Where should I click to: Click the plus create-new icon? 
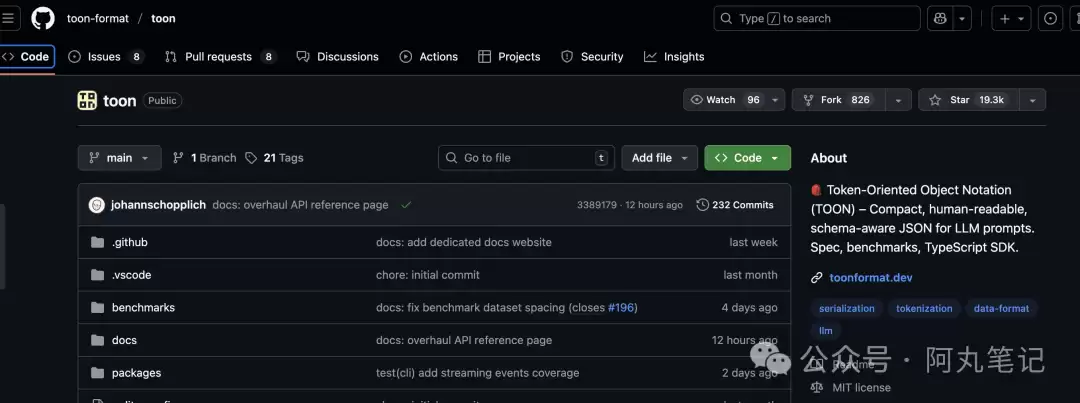point(1005,18)
